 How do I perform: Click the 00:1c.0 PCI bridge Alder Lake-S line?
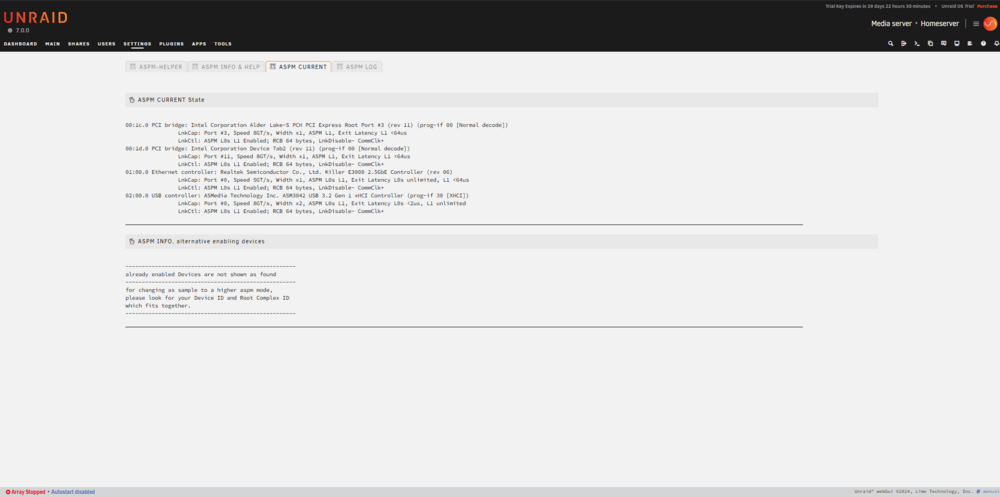(316, 125)
